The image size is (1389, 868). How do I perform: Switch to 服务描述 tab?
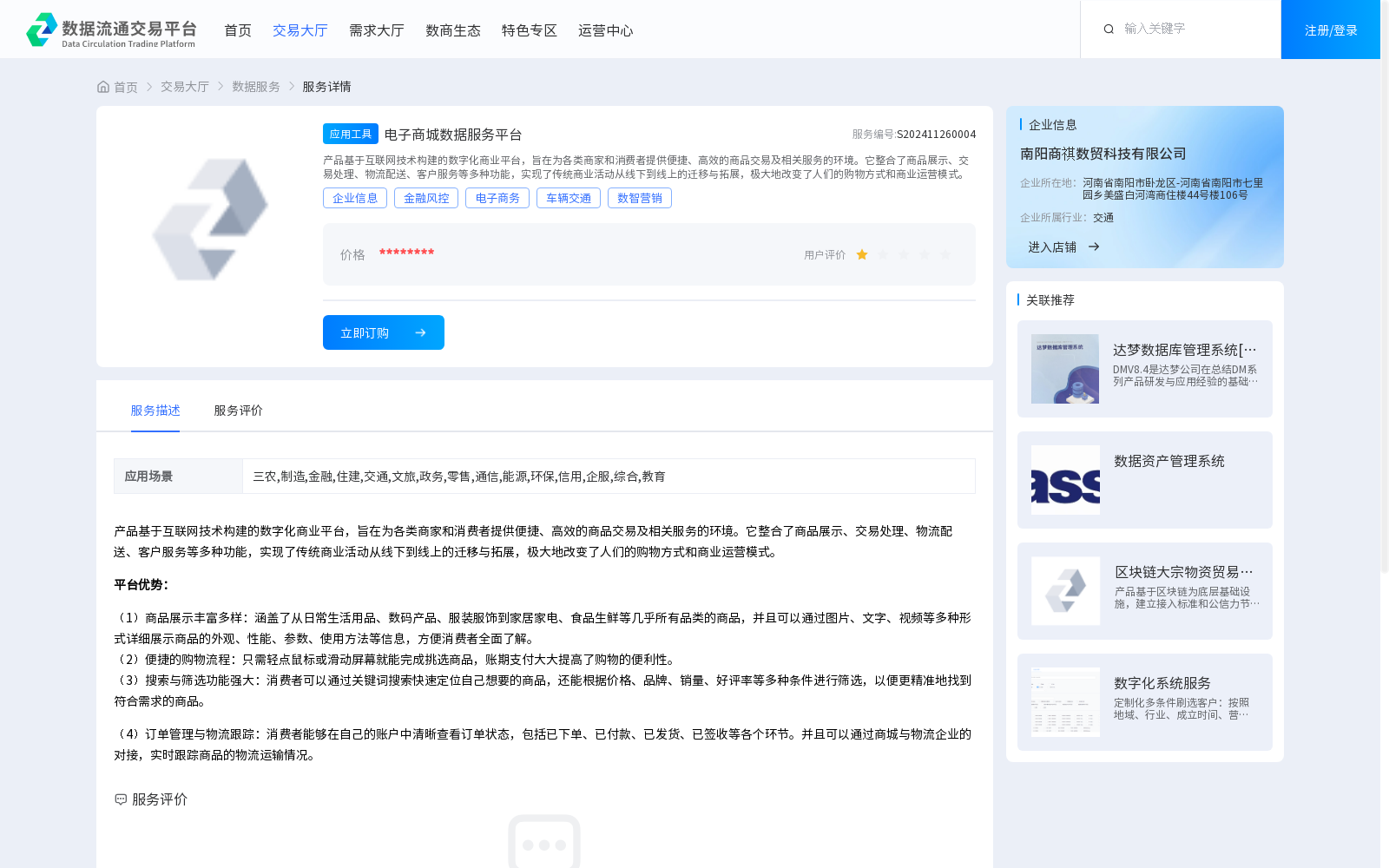pyautogui.click(x=155, y=411)
